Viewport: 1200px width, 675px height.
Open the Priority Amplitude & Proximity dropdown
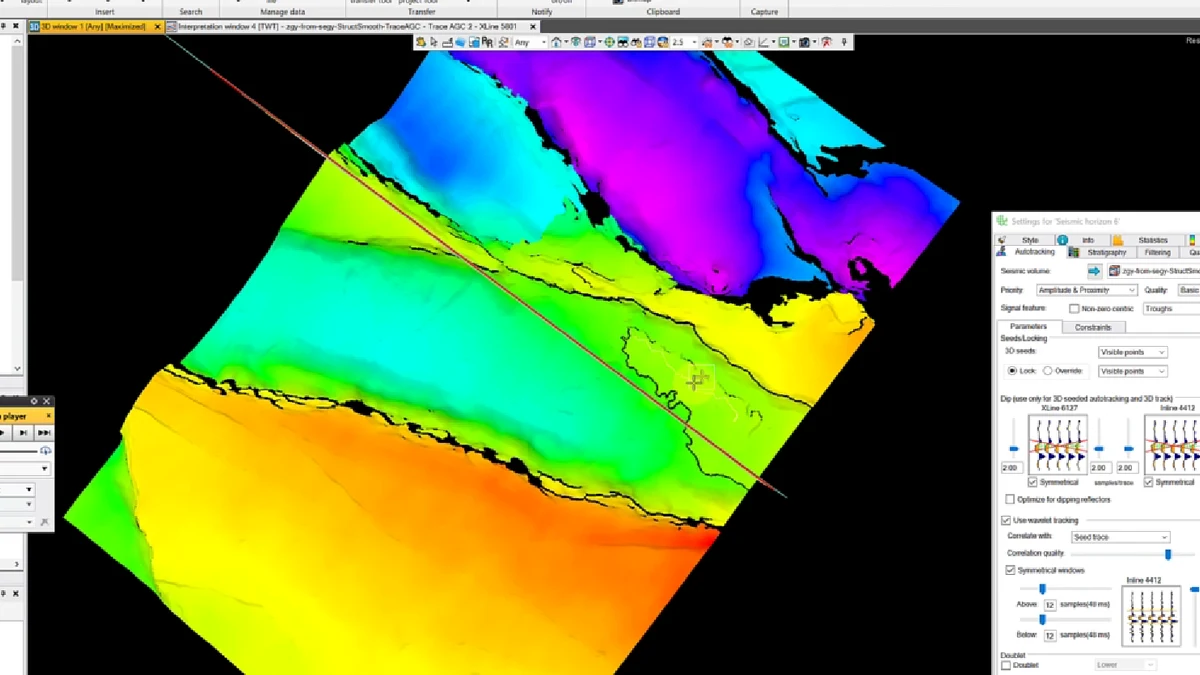tap(1087, 290)
